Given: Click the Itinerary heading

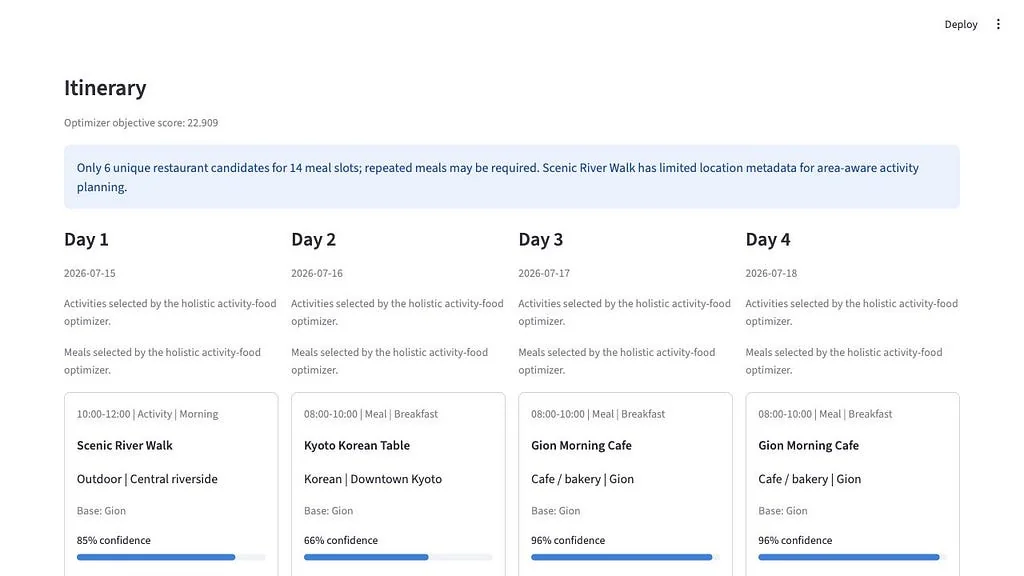Looking at the screenshot, I should 105,88.
